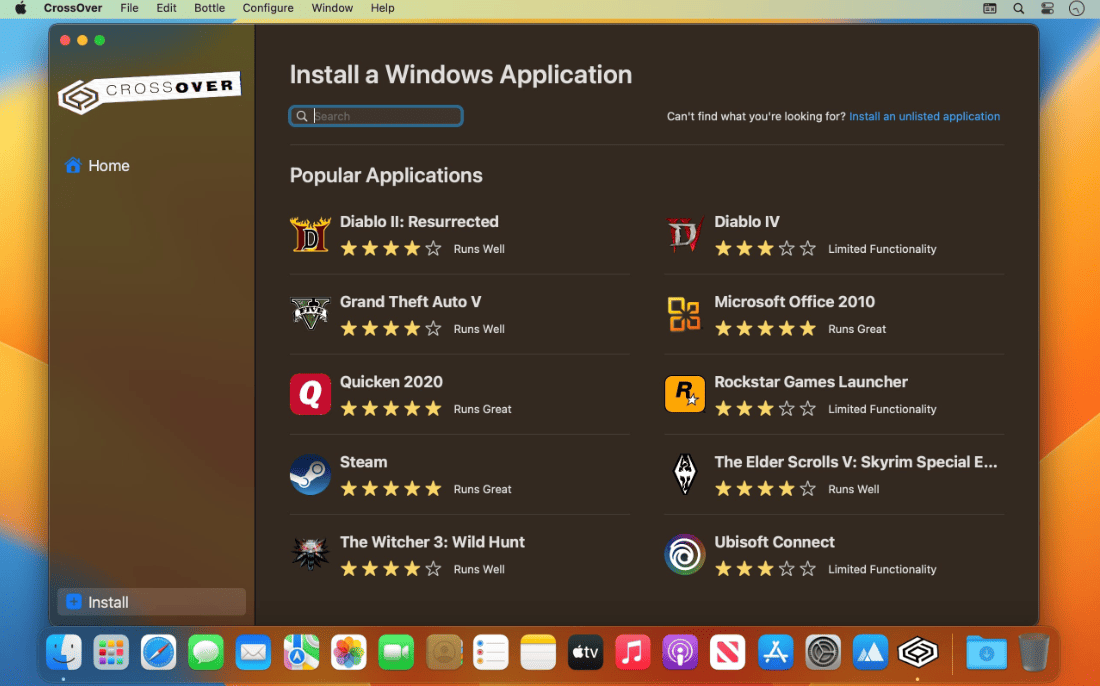
Task: Click the Install button in sidebar
Action: [152, 602]
